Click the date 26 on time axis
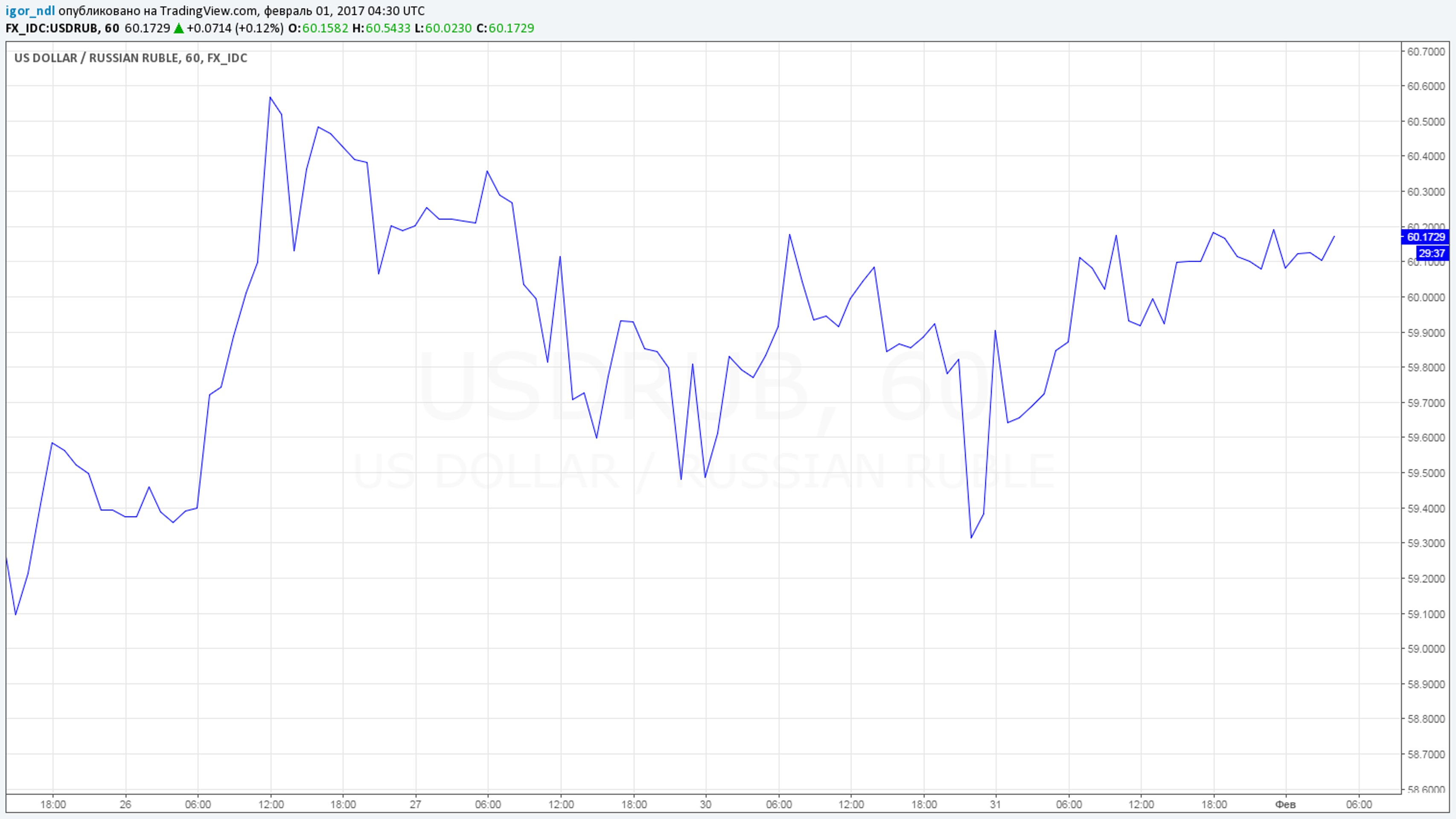 click(125, 804)
